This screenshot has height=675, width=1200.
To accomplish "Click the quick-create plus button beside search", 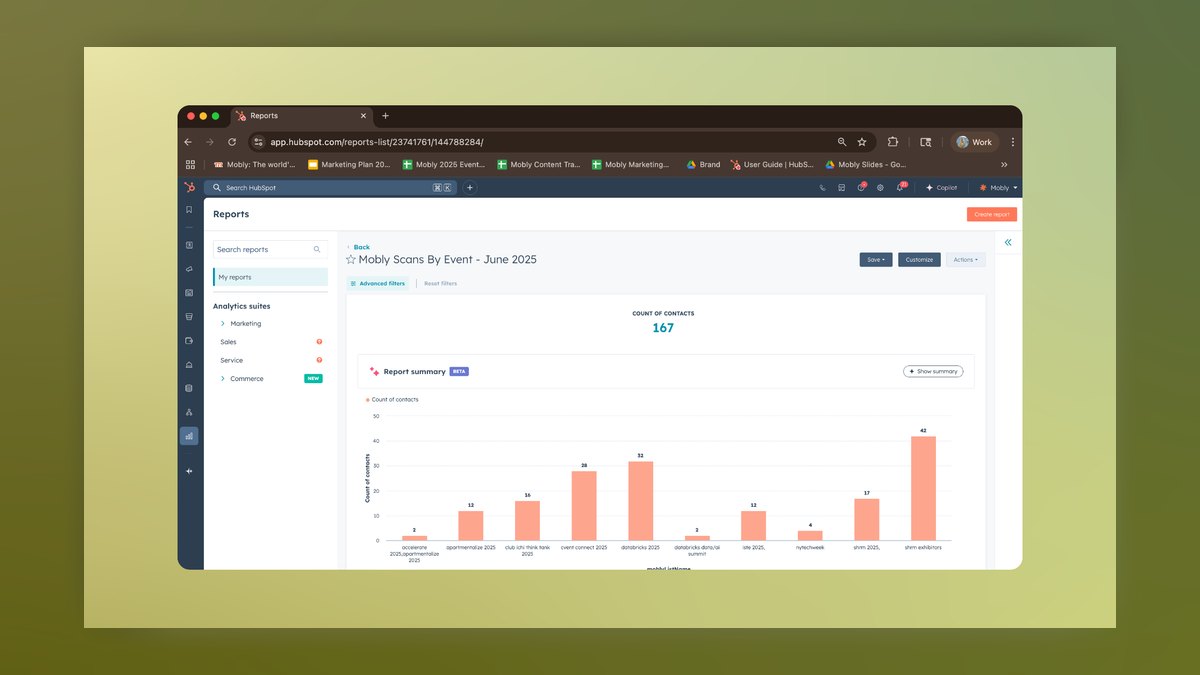I will pyautogui.click(x=470, y=187).
